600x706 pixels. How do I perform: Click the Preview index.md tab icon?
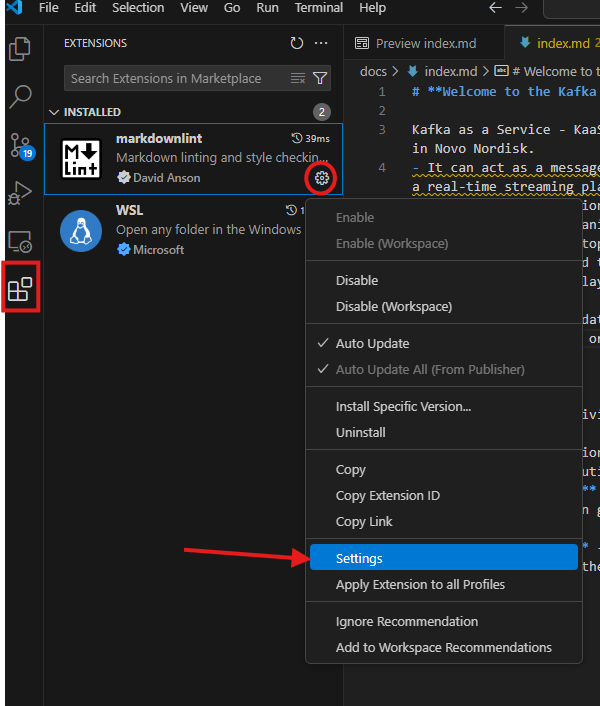(x=362, y=43)
